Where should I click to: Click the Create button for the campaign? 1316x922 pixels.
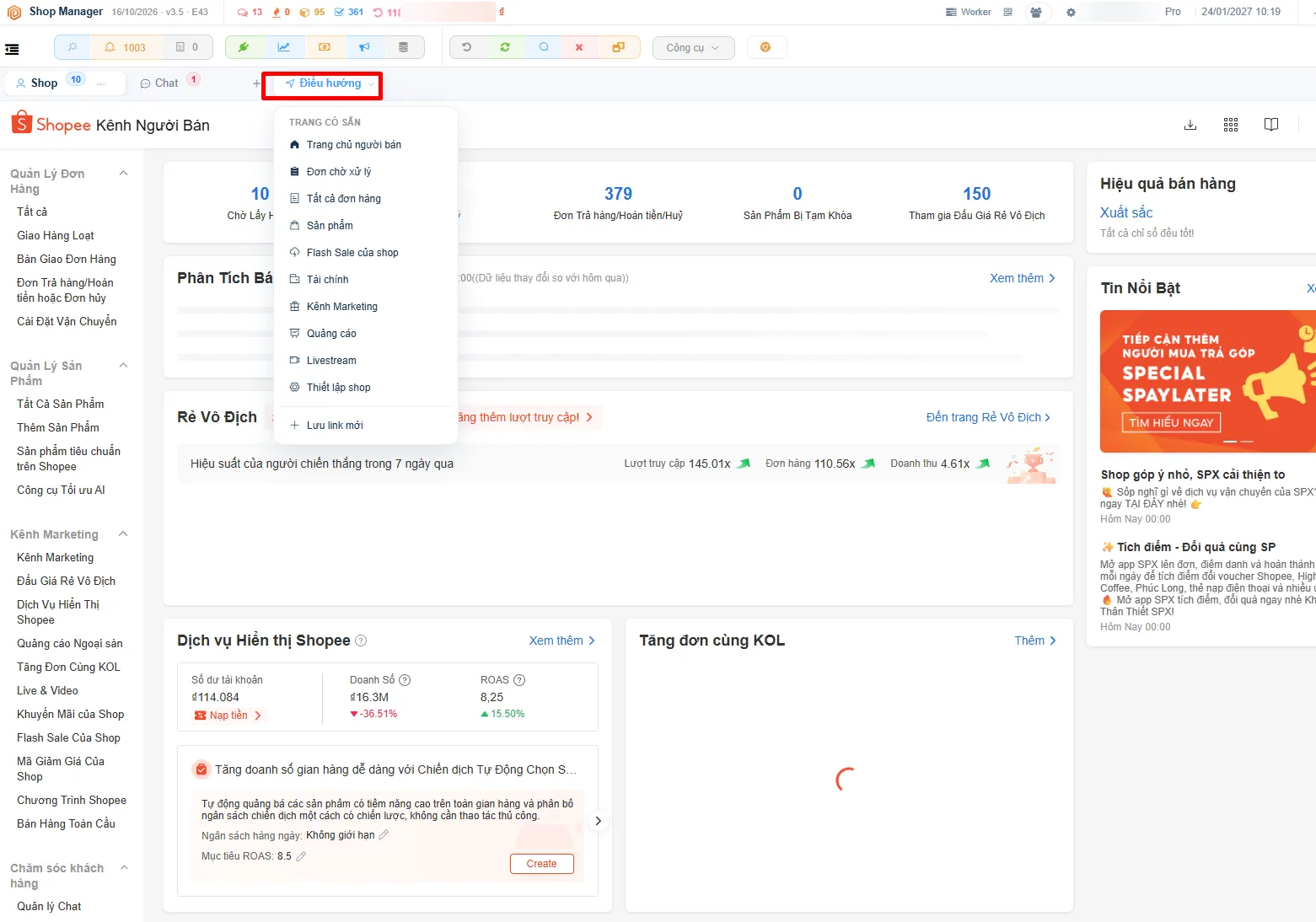coord(541,864)
